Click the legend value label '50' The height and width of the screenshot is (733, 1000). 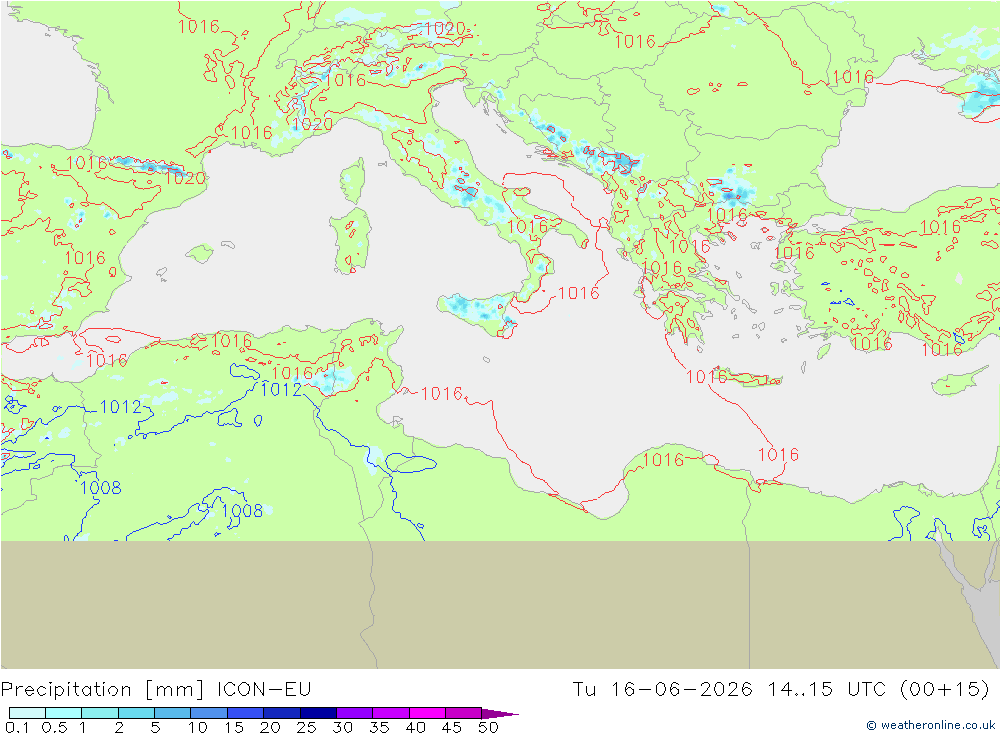click(x=488, y=727)
